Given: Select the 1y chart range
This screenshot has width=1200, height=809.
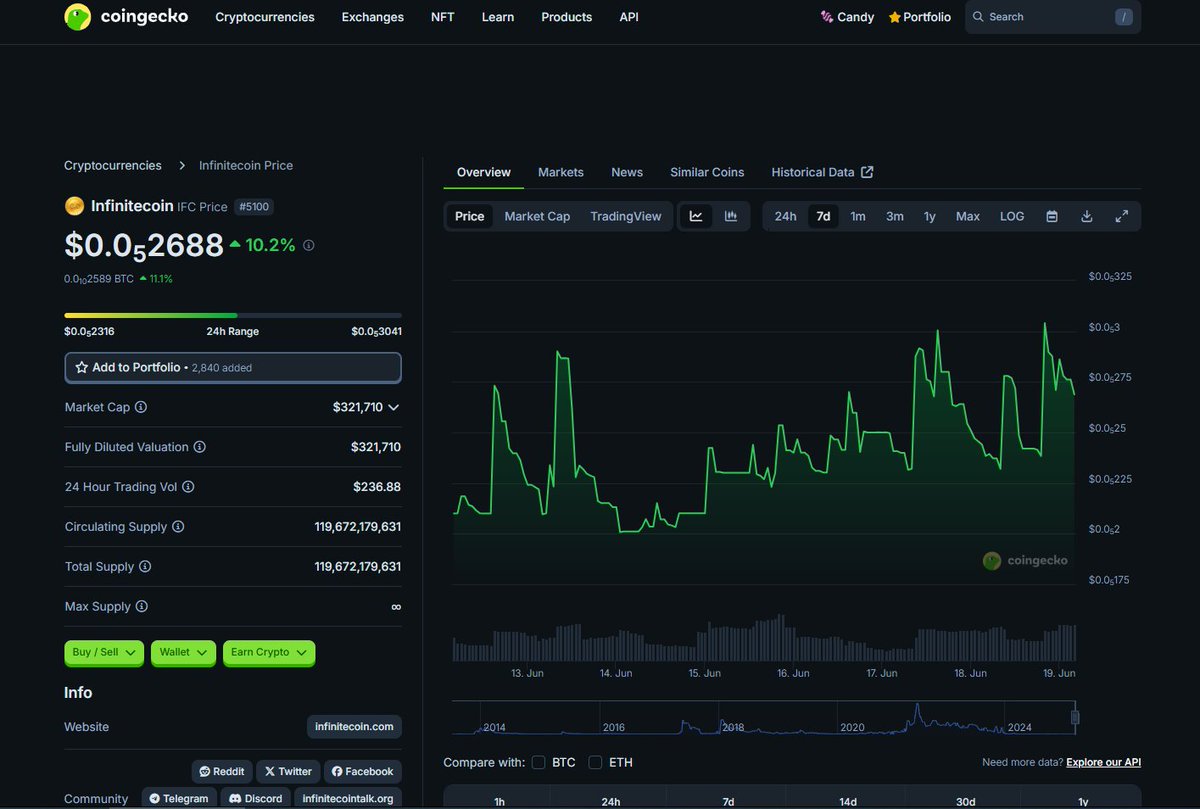Looking at the screenshot, I should 930,216.
